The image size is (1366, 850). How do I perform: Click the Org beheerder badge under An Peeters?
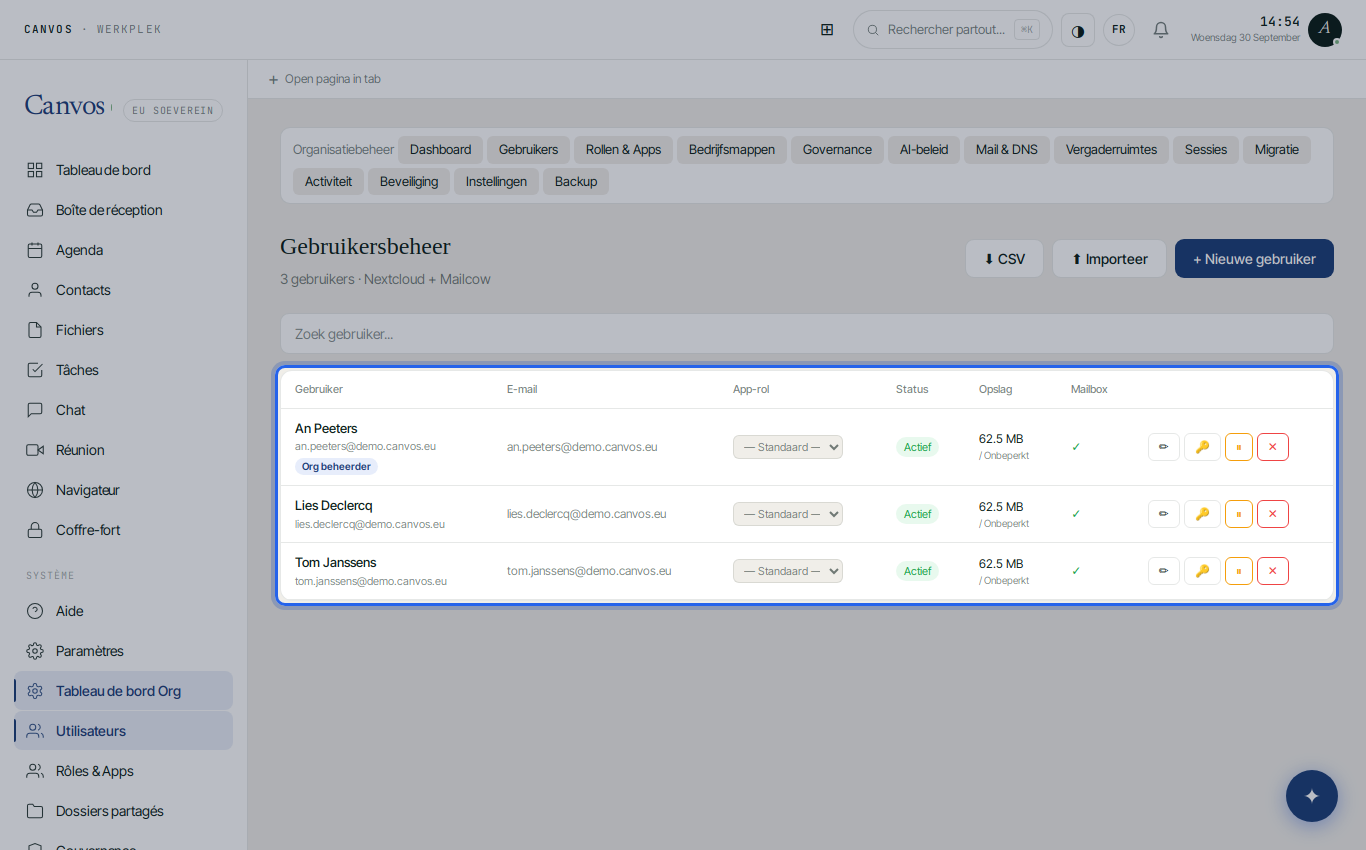click(336, 467)
